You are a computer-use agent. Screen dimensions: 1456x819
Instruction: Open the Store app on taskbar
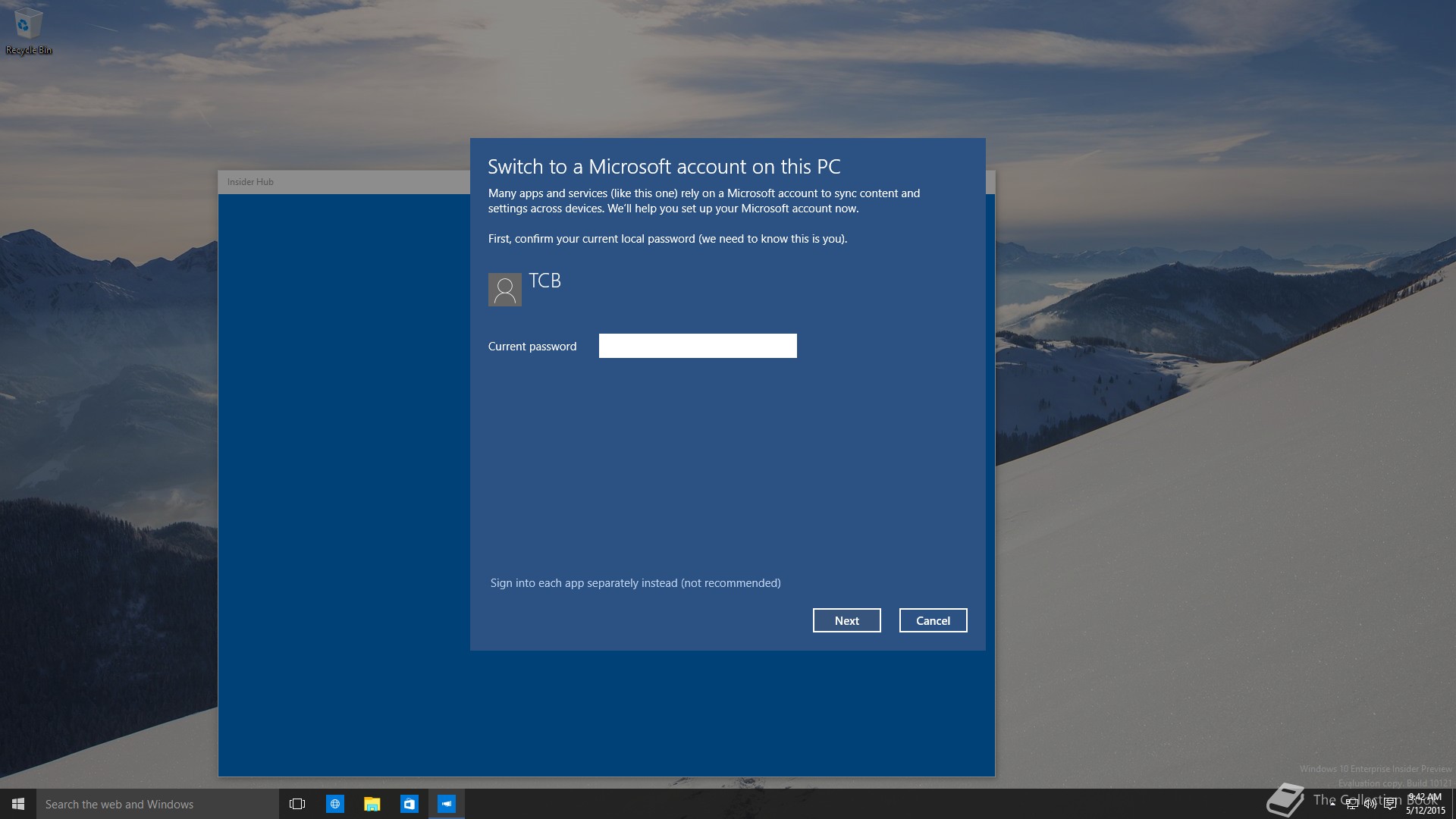pyautogui.click(x=409, y=804)
